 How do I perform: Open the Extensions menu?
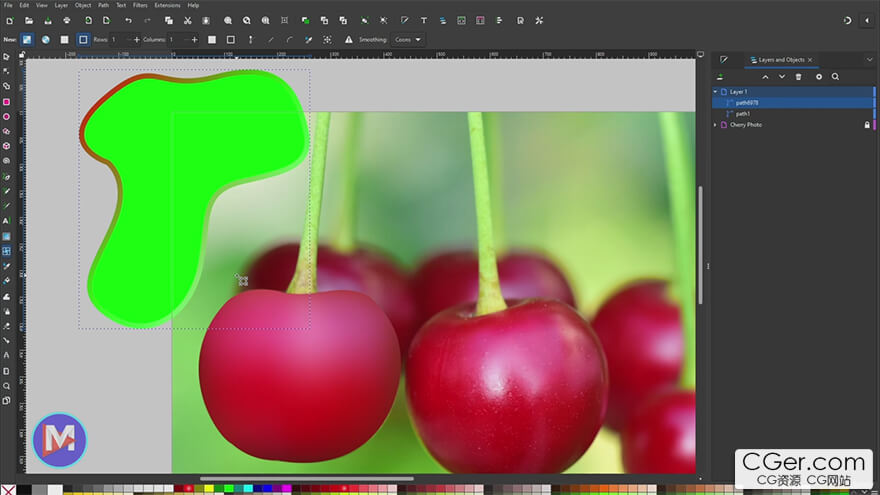(x=167, y=5)
